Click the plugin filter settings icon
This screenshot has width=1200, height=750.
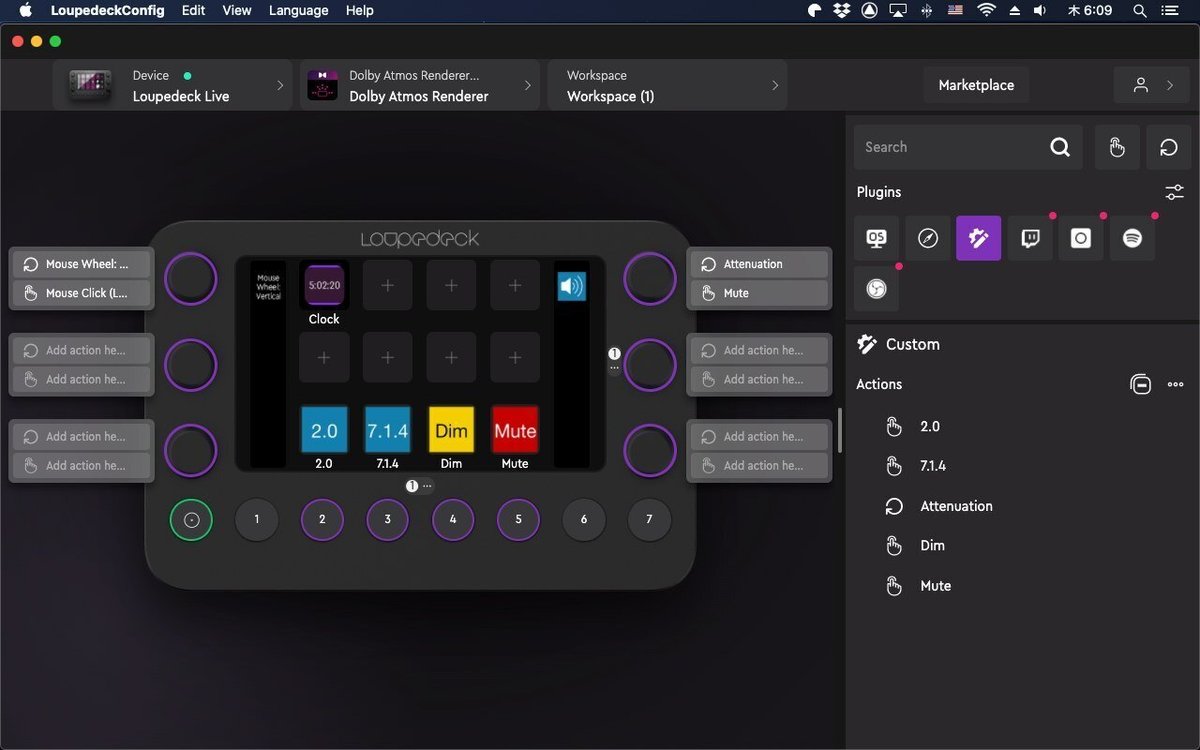point(1174,192)
